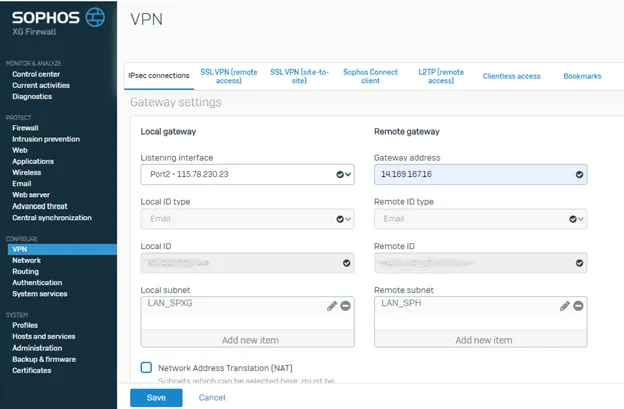Switch to the SSL VPN (remote access) tab
The width and height of the screenshot is (624, 409).
pyautogui.click(x=229, y=76)
